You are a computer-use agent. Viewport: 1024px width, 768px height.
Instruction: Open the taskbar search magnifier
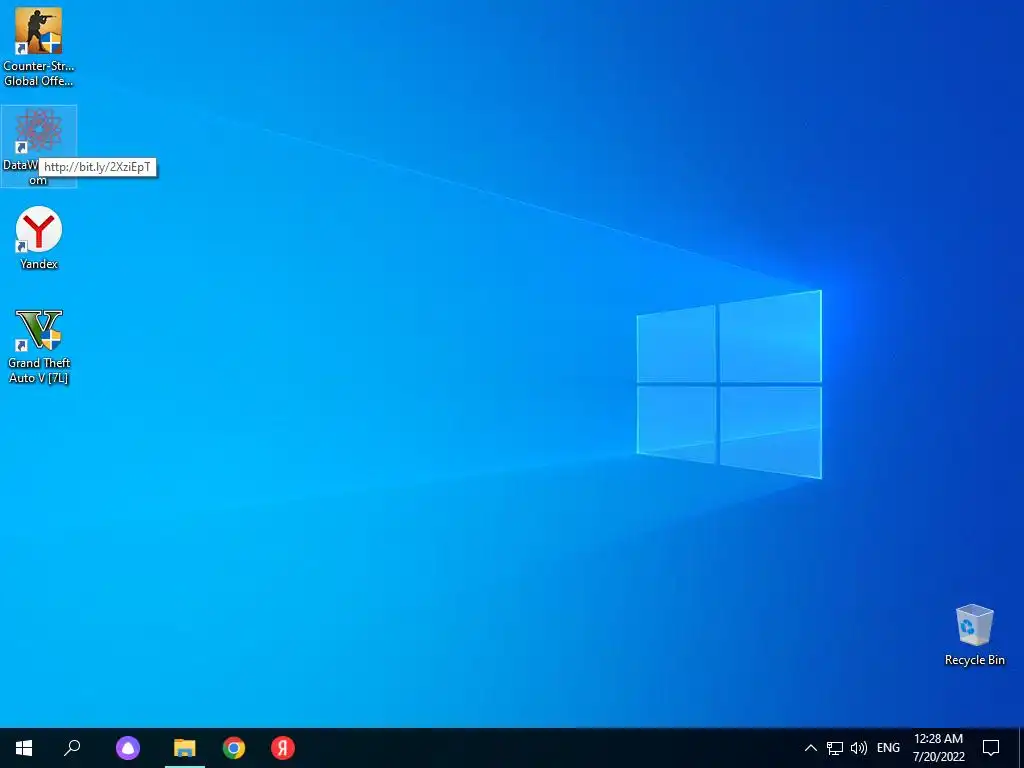(72, 748)
